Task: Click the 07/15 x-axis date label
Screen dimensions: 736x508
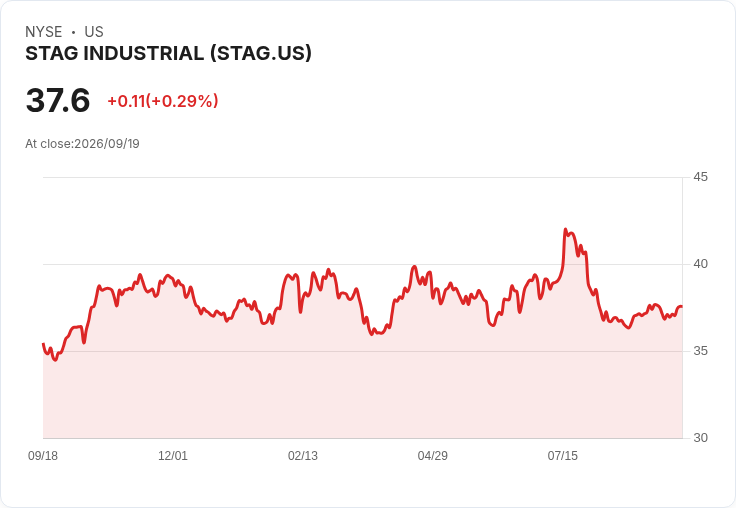Action: pos(563,455)
